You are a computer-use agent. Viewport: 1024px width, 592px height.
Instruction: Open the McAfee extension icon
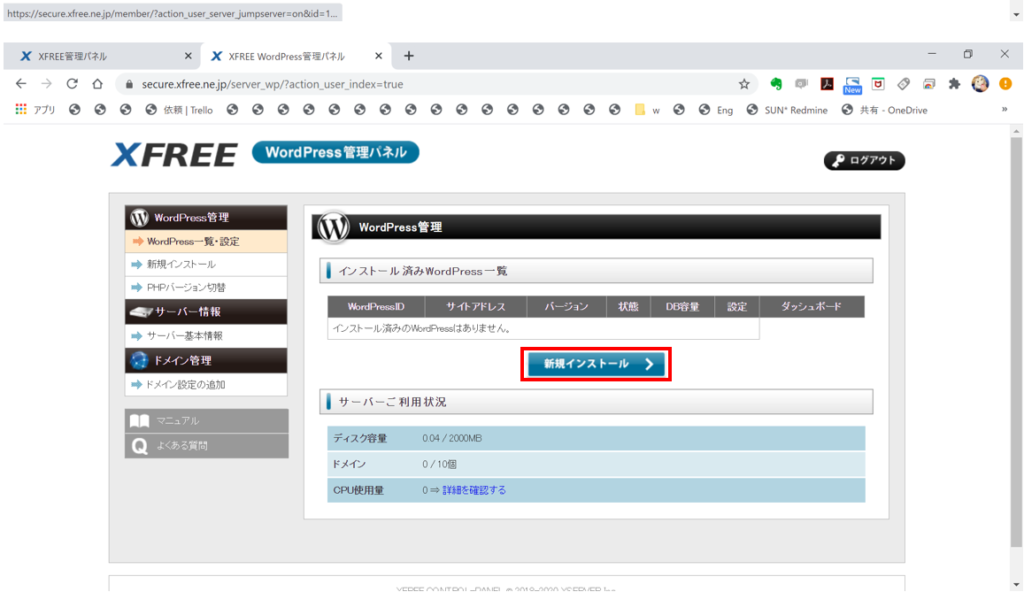(877, 85)
